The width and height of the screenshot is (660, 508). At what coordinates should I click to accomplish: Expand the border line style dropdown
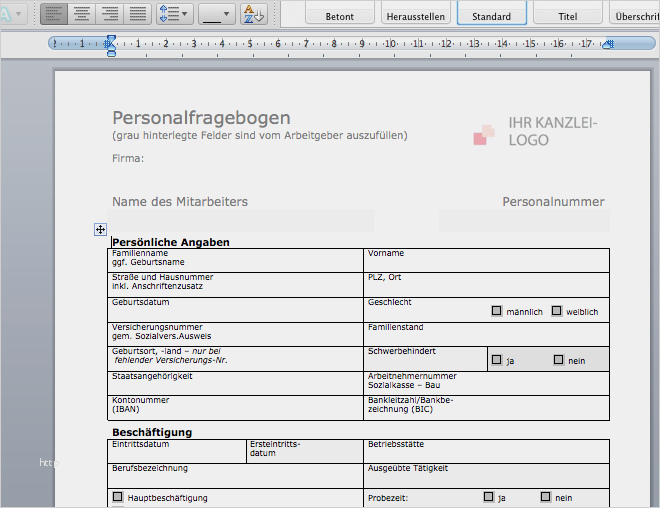coord(217,14)
